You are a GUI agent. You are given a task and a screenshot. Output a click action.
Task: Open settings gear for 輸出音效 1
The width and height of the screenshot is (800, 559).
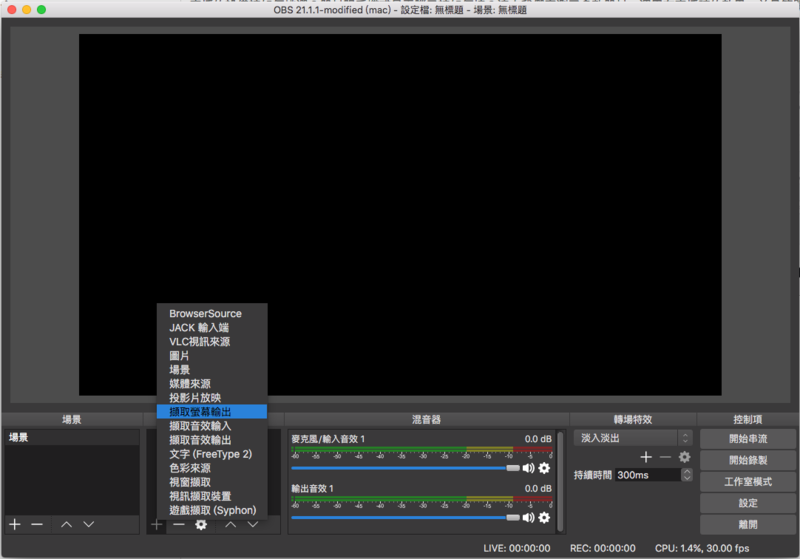coord(544,517)
